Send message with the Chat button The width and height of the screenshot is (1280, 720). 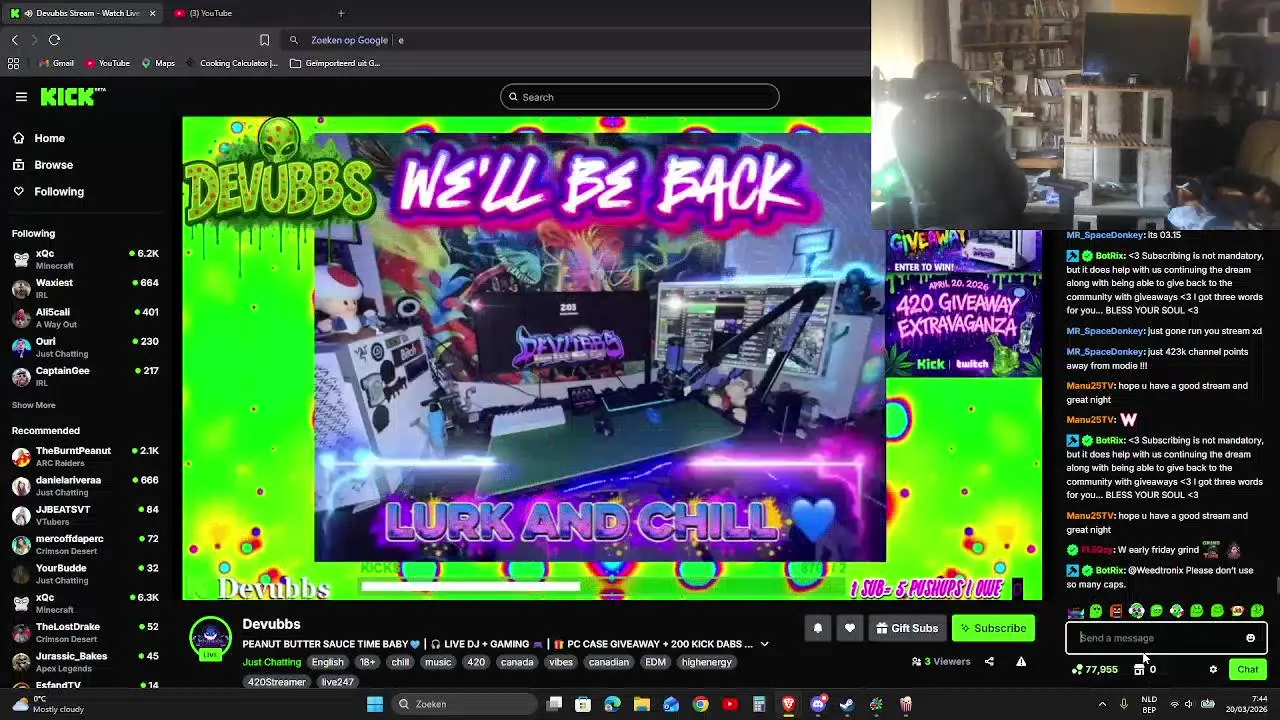click(1248, 670)
